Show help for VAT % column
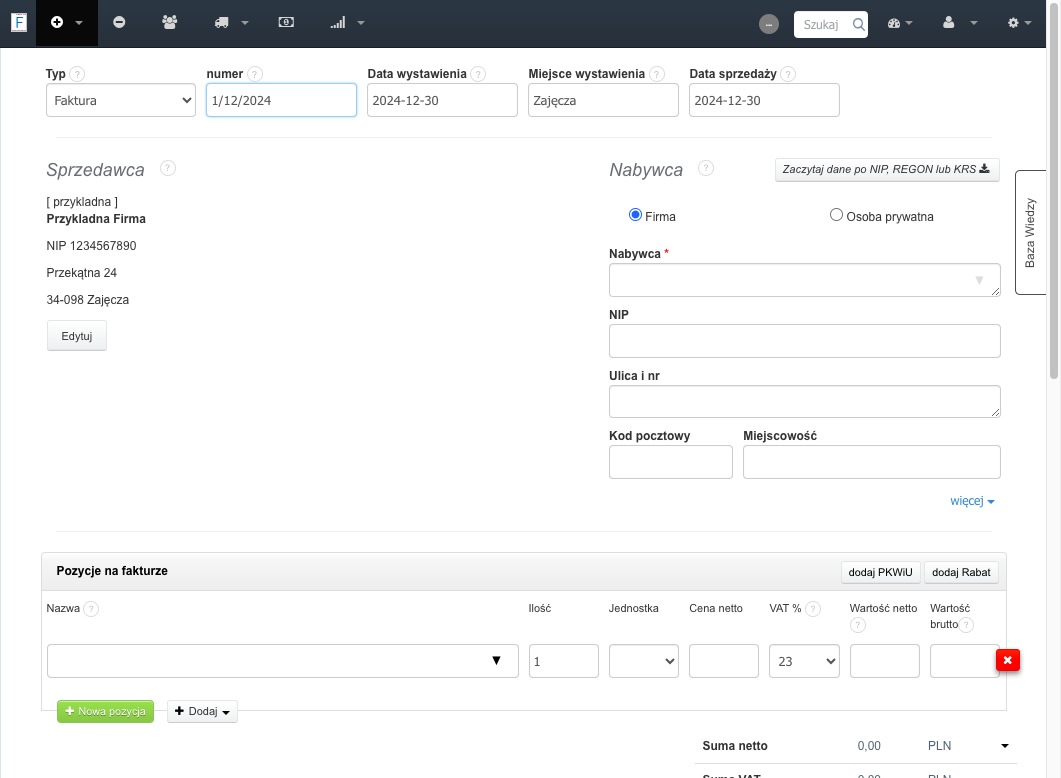Screen dimensions: 1061x778 813,609
